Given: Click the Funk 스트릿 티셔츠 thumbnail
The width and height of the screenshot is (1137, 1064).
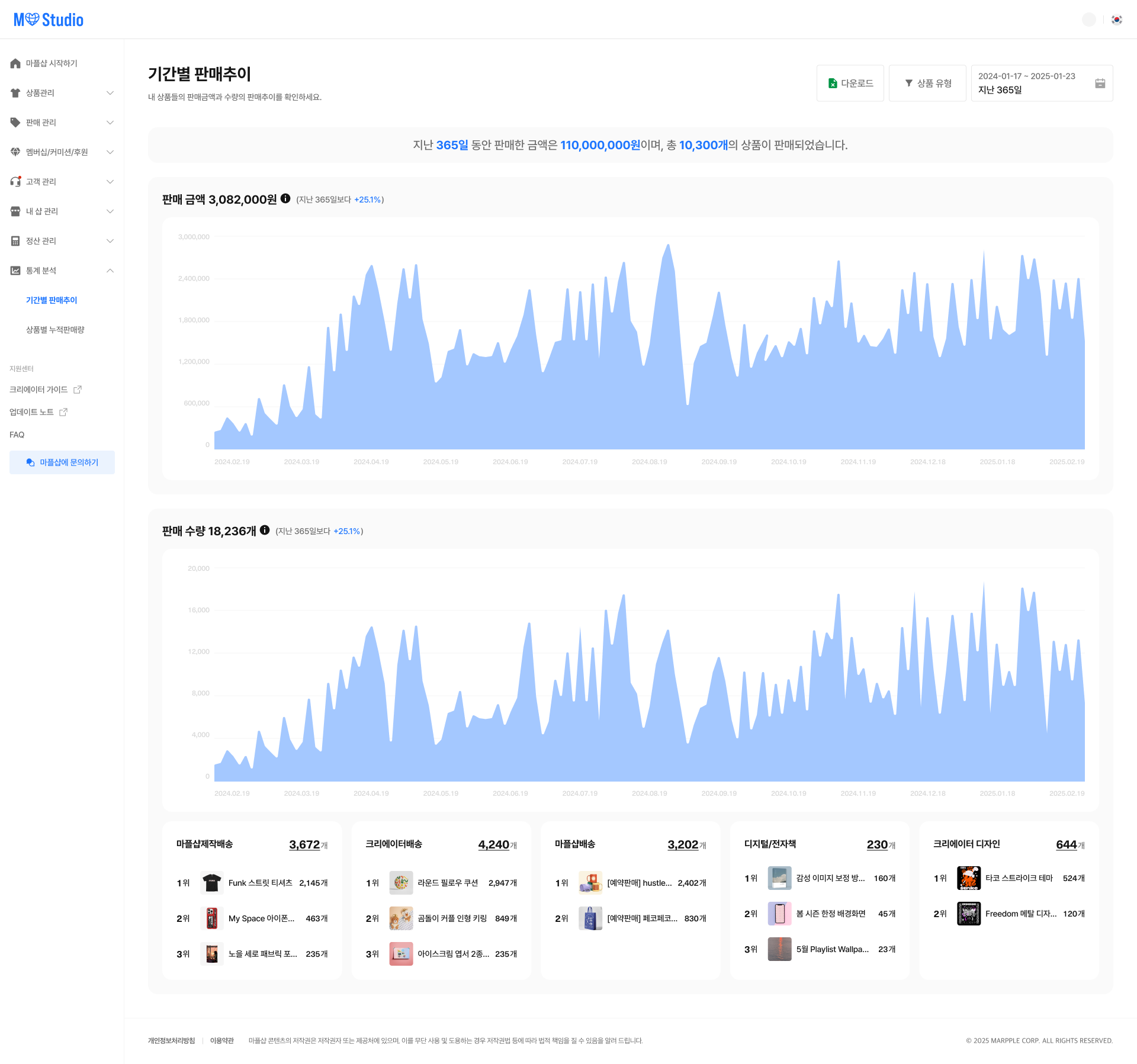Looking at the screenshot, I should (211, 883).
